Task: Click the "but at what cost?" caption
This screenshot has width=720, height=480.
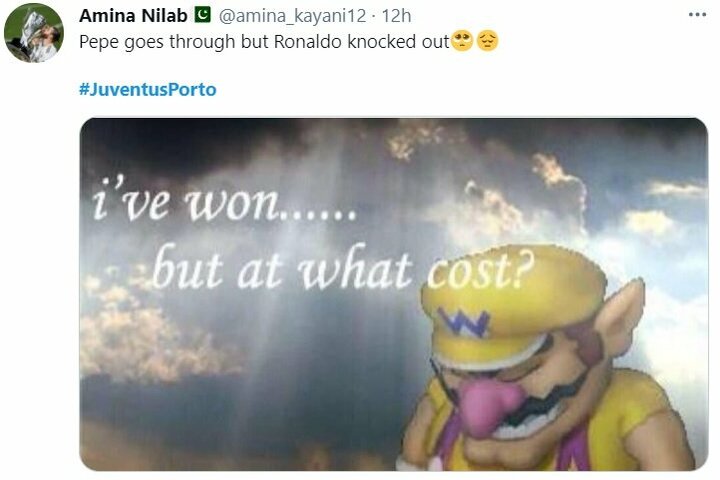Action: [x=343, y=267]
